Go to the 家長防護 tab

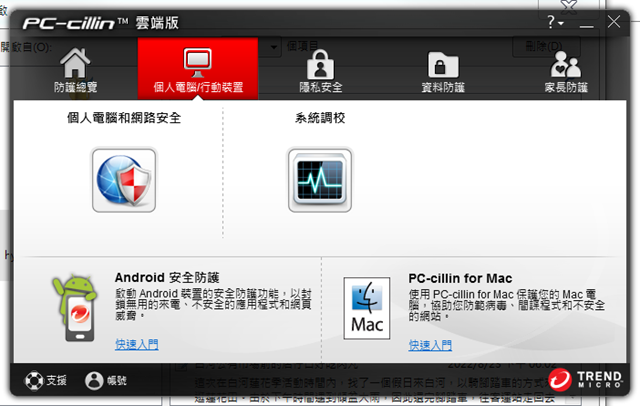[x=566, y=71]
